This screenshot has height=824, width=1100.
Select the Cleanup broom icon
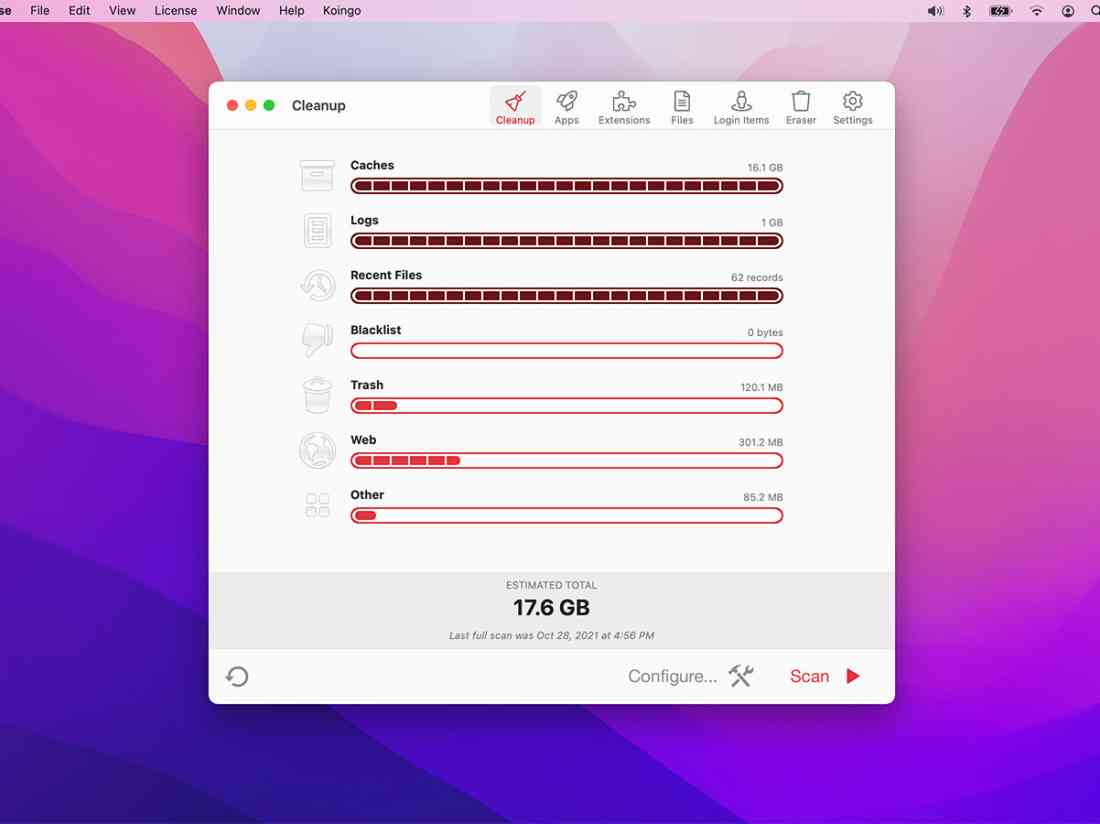[x=515, y=105]
